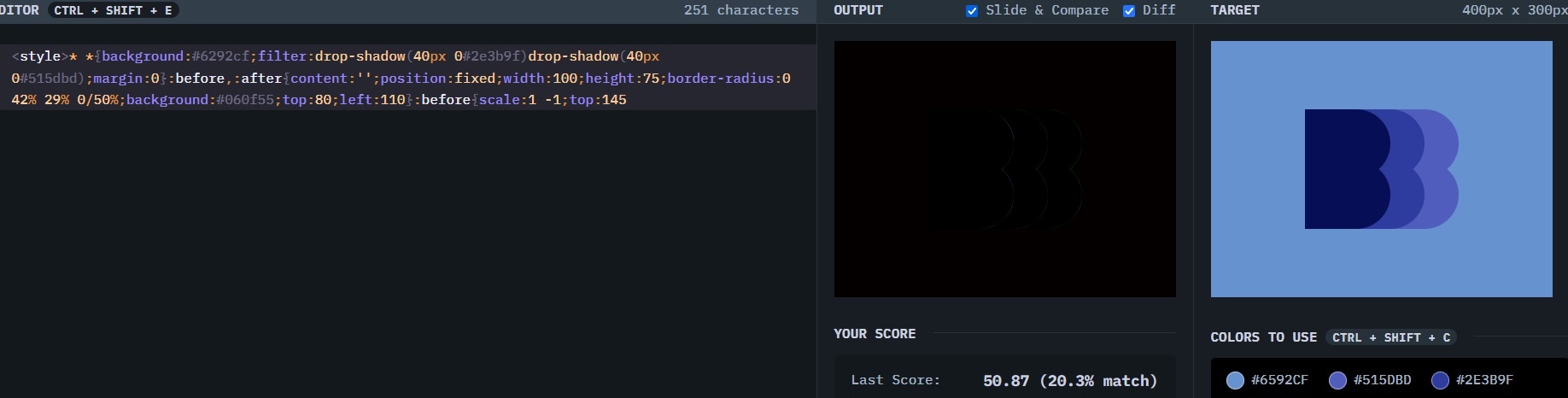Viewport: 1568px width, 398px height.
Task: Click the OUTPUT panel heading
Action: pyautogui.click(x=858, y=10)
